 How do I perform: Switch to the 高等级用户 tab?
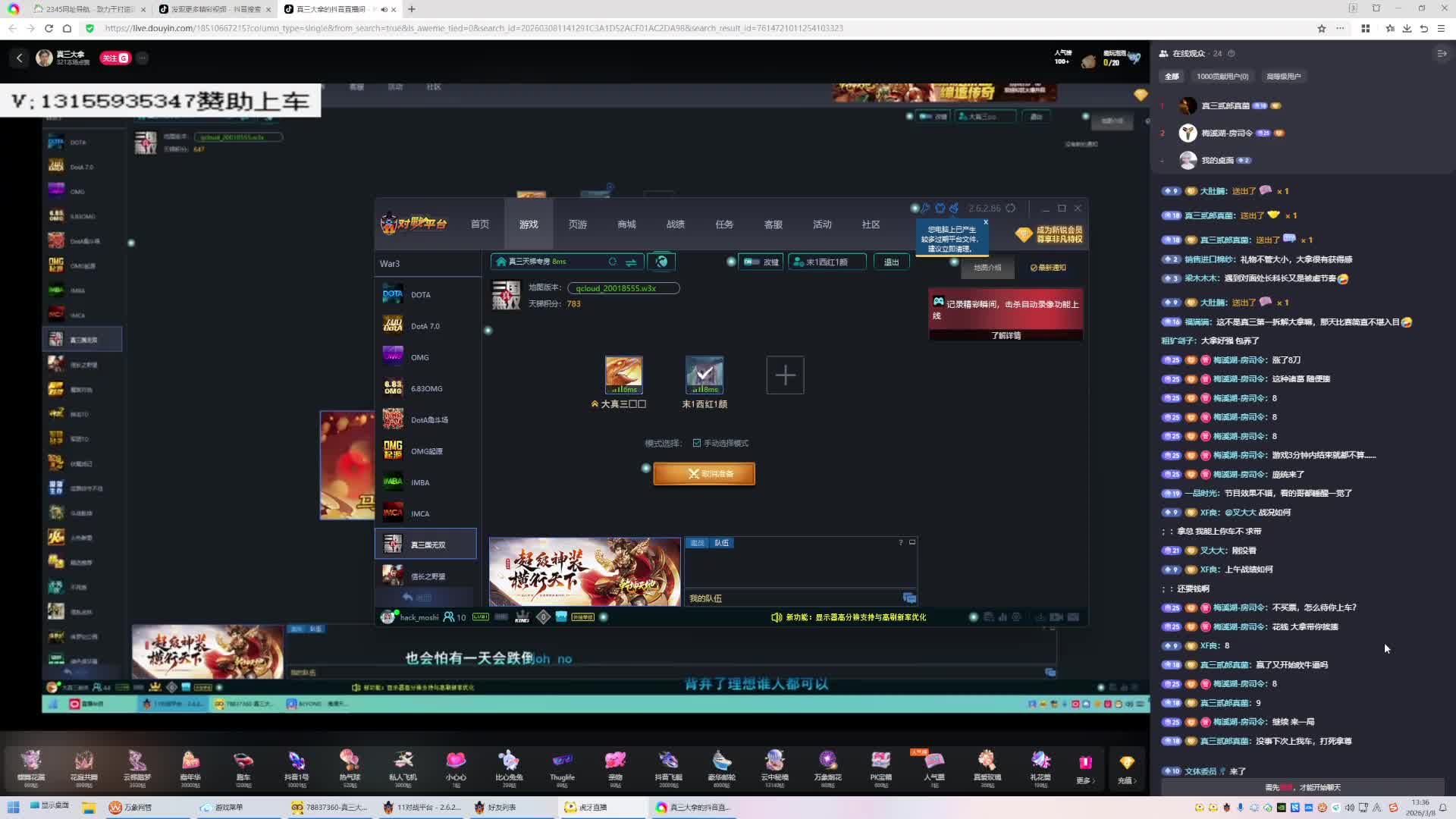pos(1283,77)
